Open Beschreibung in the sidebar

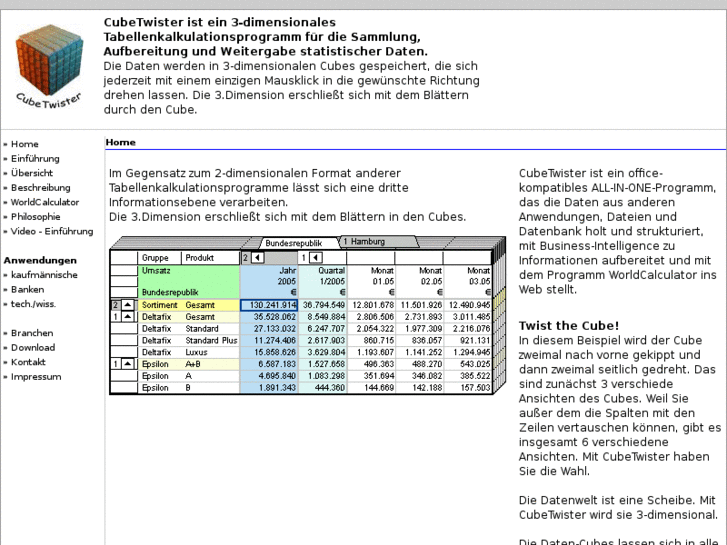(40, 188)
